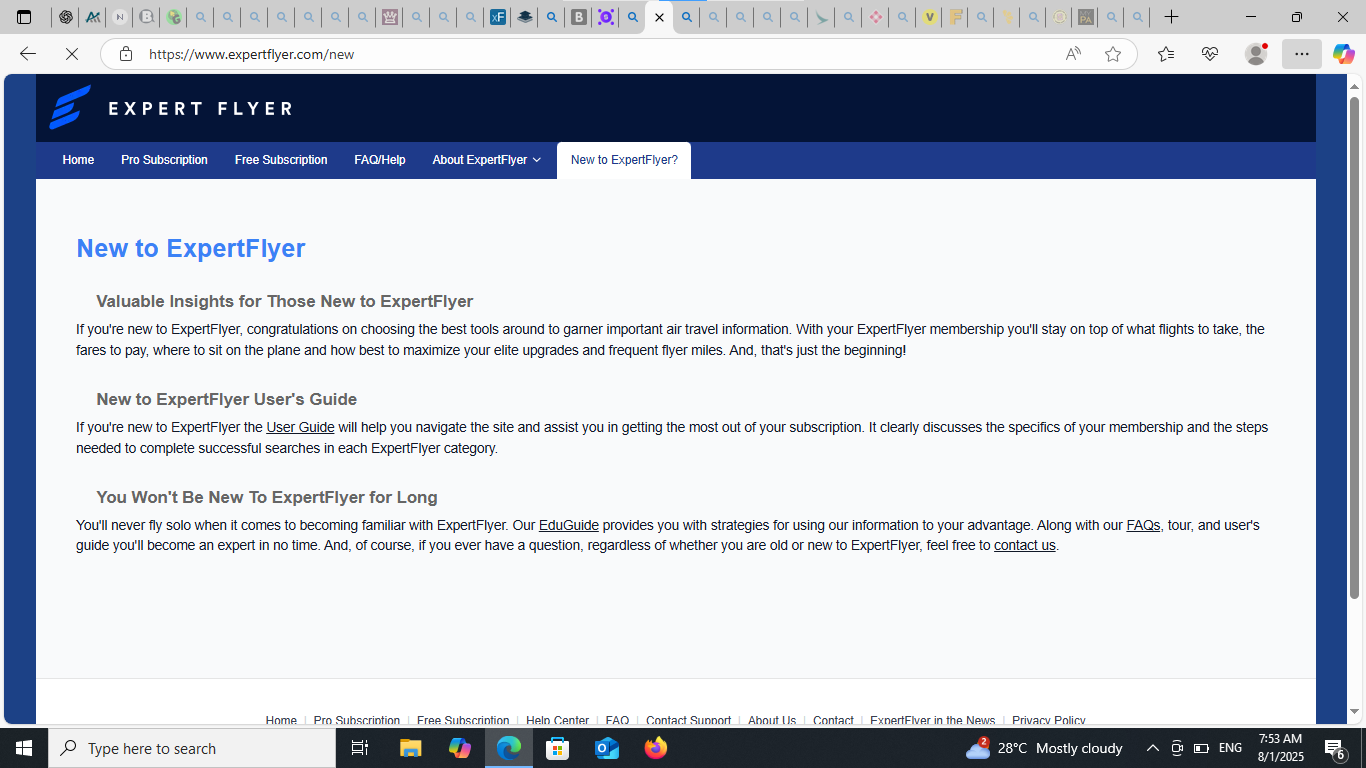
Task: Click the 'New to ExpertFlyer User's Guide' heading
Action: coord(227,399)
